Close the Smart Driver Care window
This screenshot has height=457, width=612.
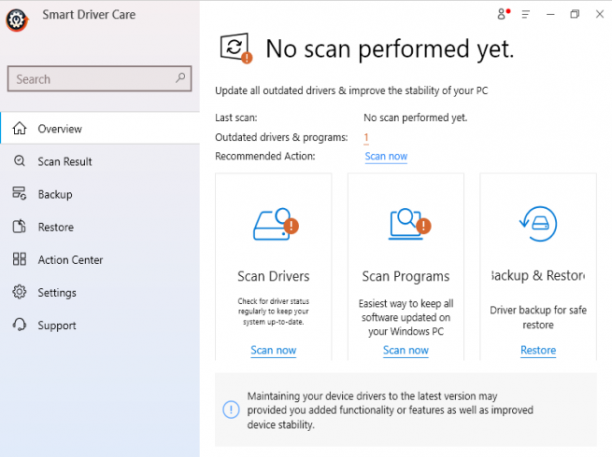(600, 14)
